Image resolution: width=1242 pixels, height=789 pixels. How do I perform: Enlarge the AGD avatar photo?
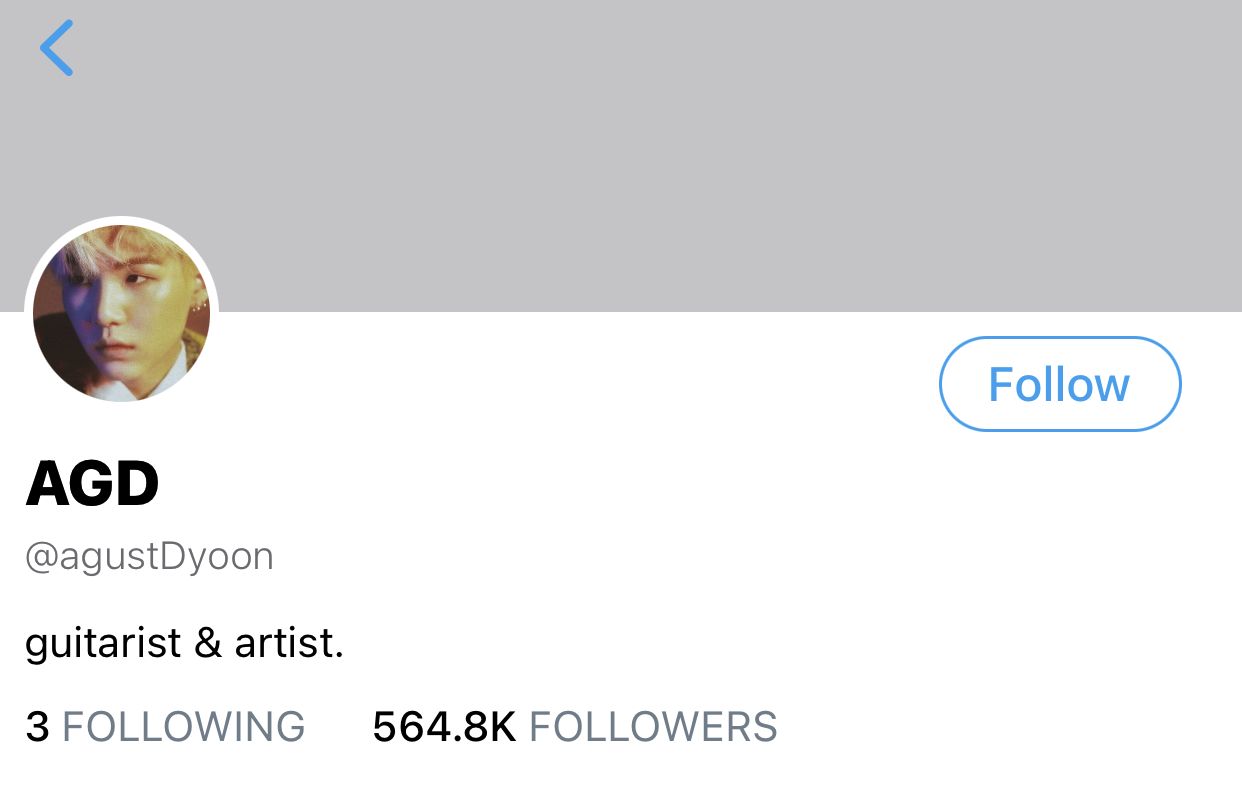tap(121, 312)
